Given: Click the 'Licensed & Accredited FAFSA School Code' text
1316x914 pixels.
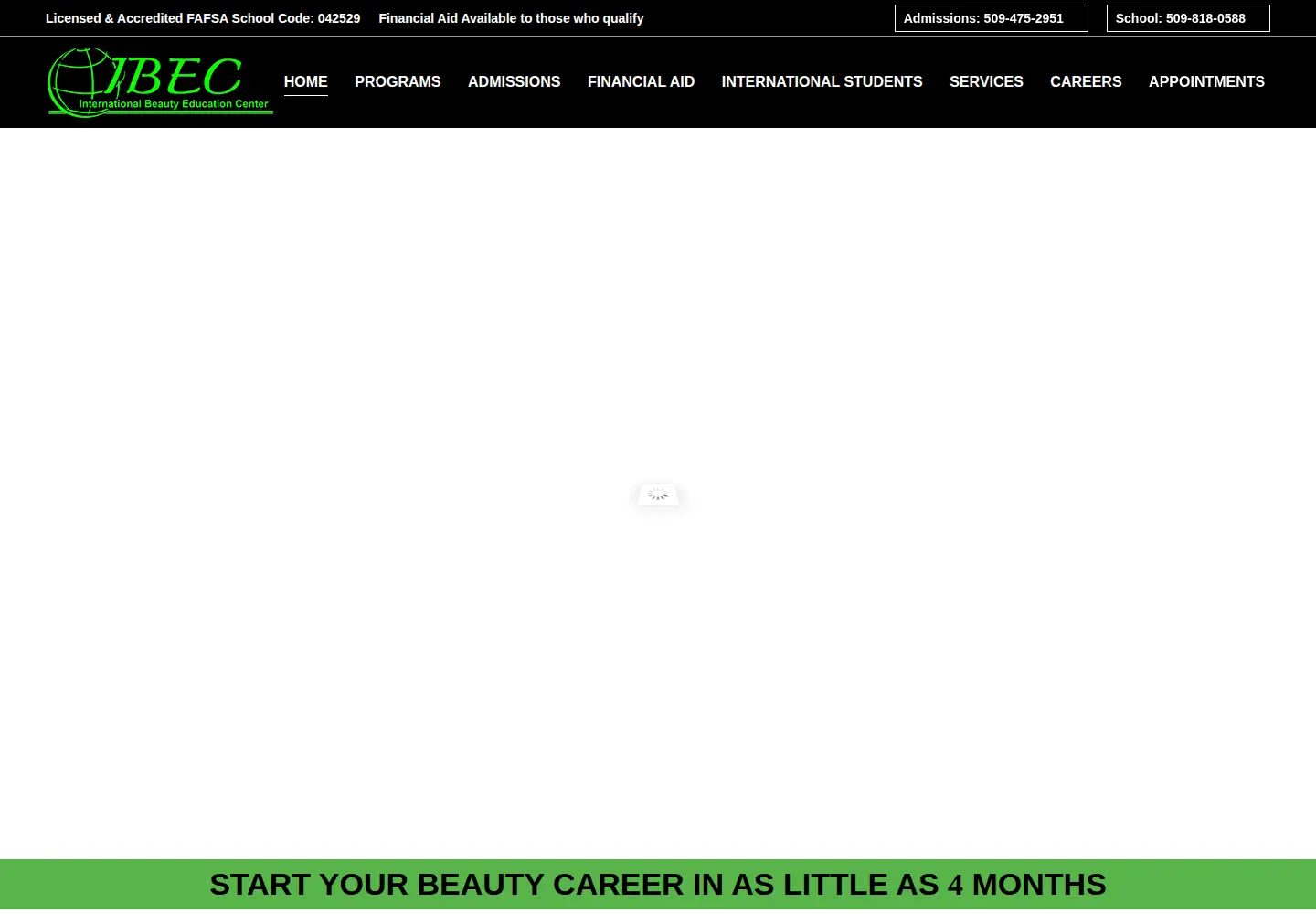Looking at the screenshot, I should point(203,18).
